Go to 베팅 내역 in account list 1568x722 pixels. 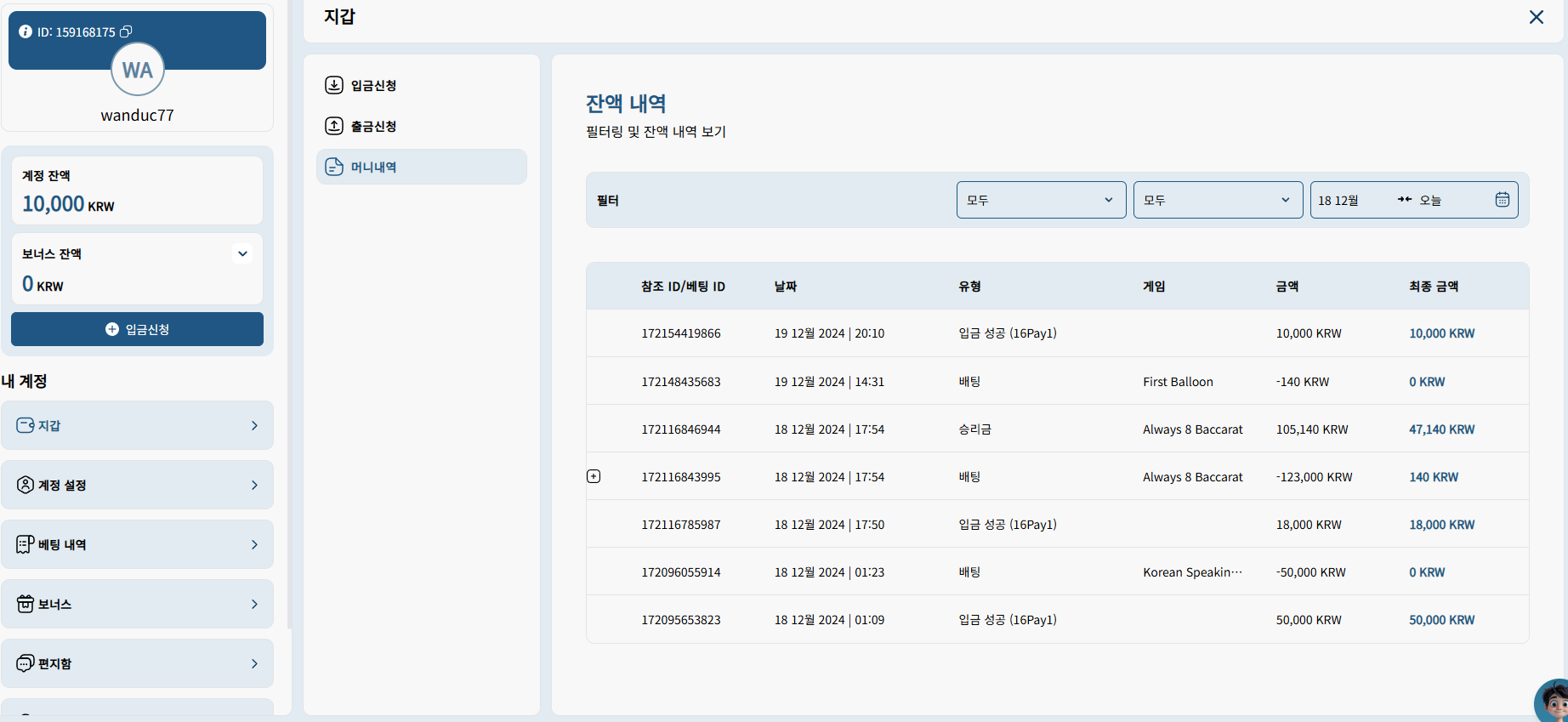click(x=138, y=544)
